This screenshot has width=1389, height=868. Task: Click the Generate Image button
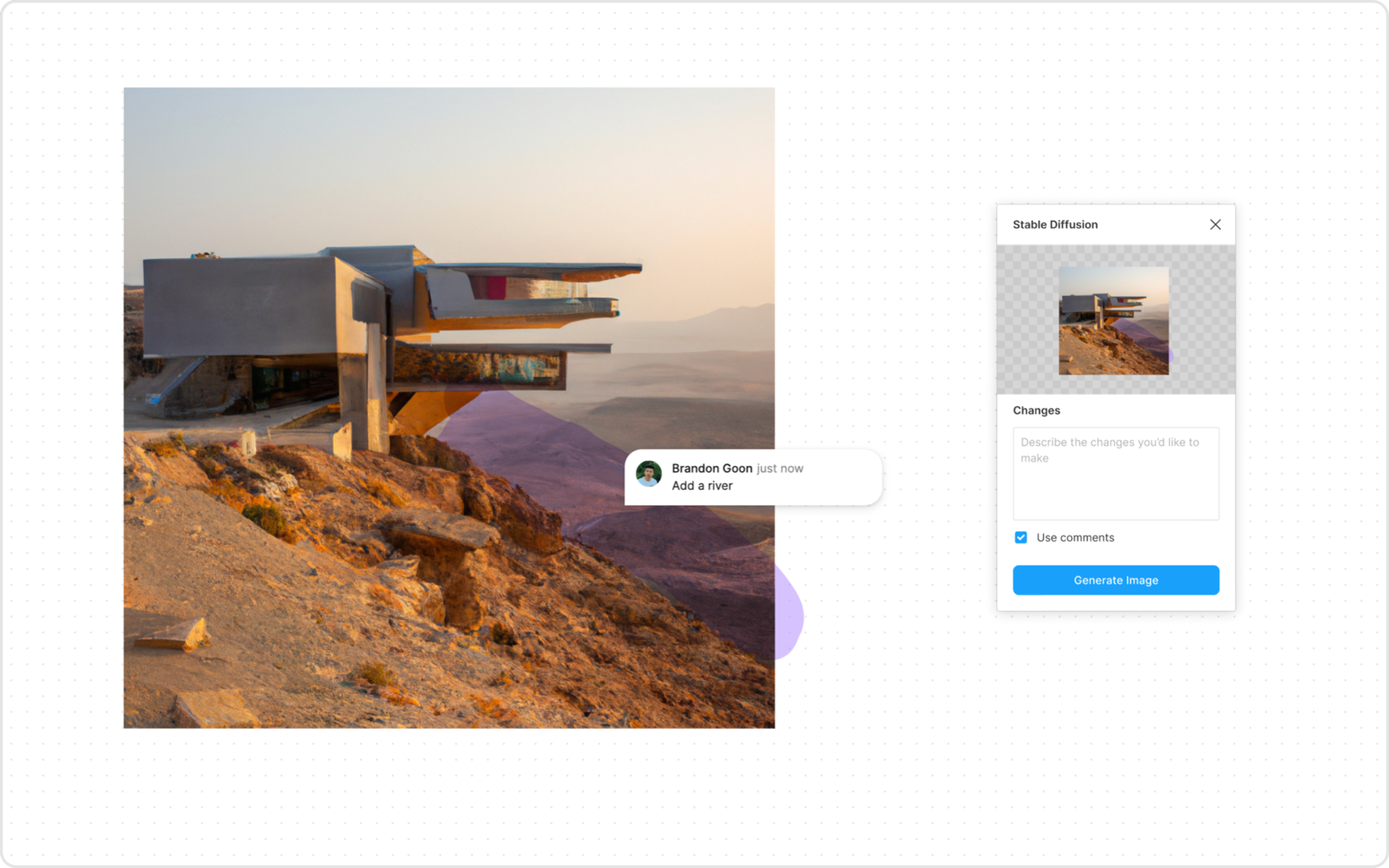point(1116,580)
